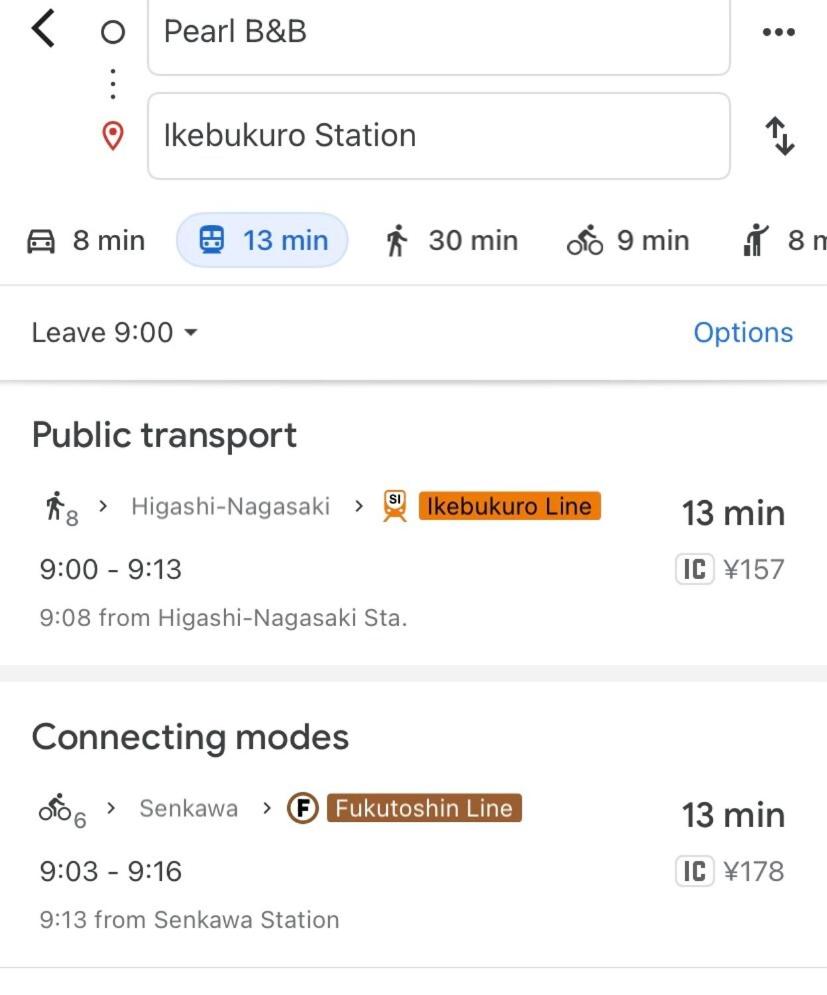Open the three-dot more menu
This screenshot has height=995, width=827.
coord(778,32)
